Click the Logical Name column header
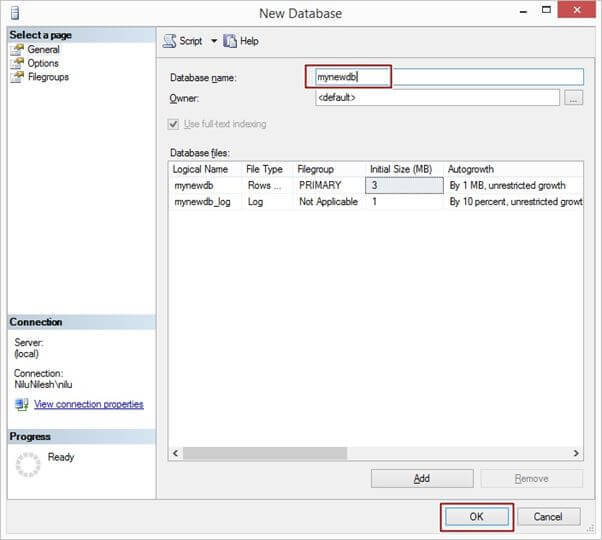The image size is (602, 540). (x=205, y=169)
